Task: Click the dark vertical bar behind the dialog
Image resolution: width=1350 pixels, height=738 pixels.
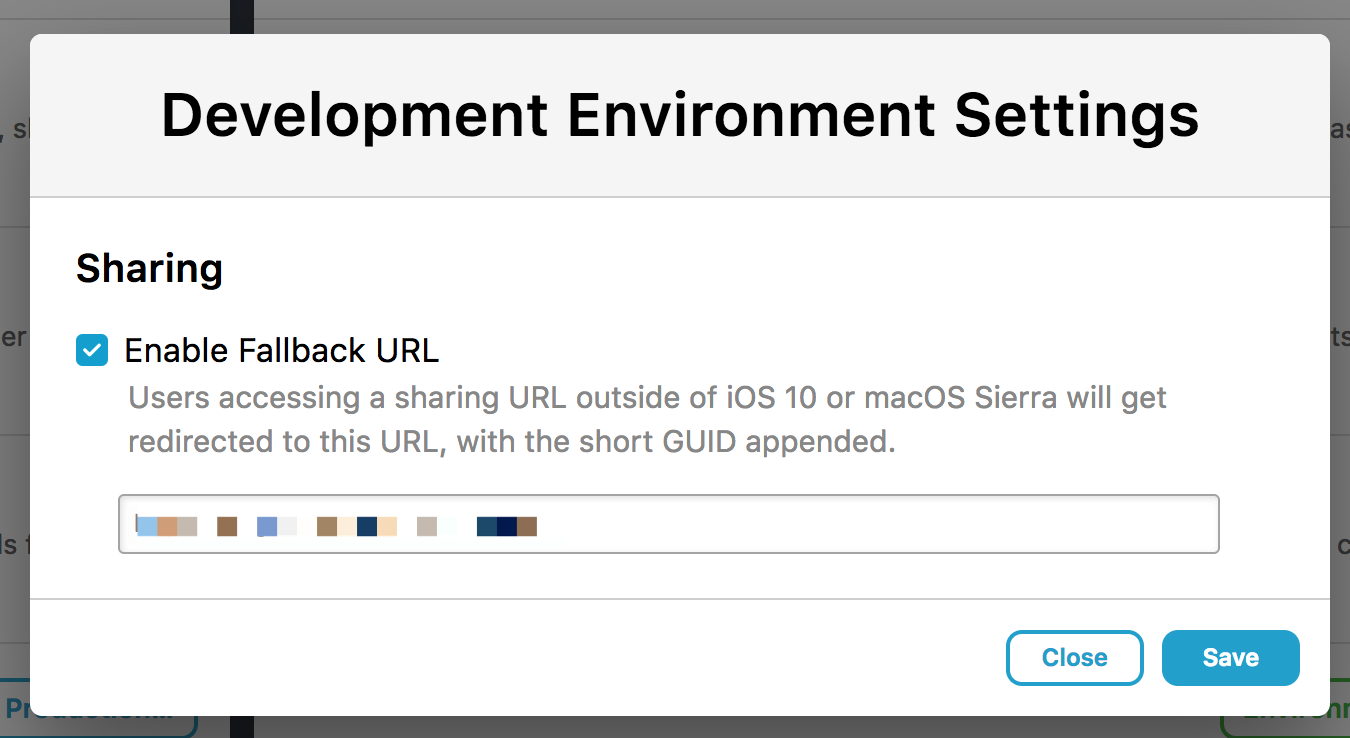Action: pos(241,14)
